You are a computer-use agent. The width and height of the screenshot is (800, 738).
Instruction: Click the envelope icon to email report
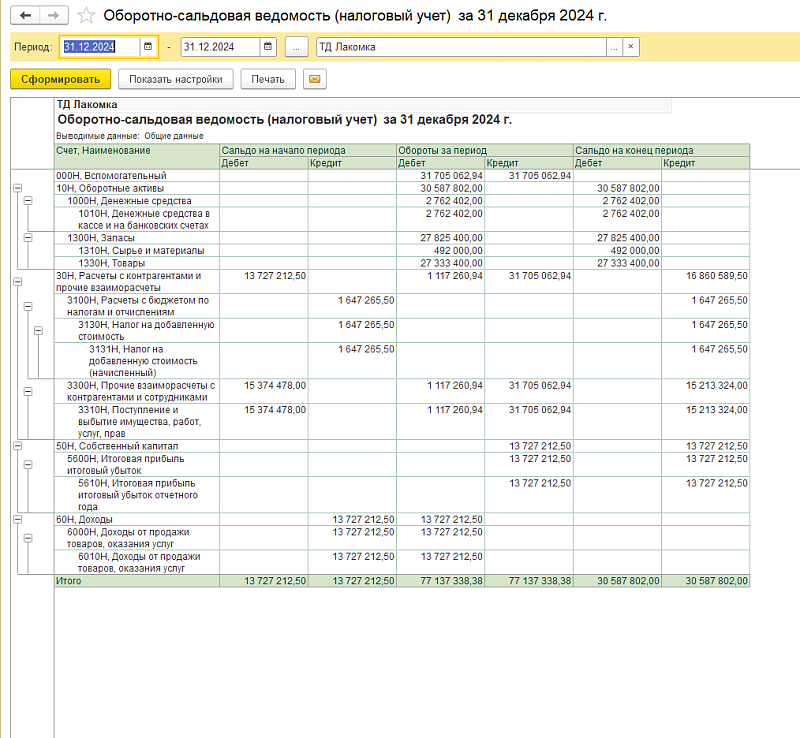[314, 79]
